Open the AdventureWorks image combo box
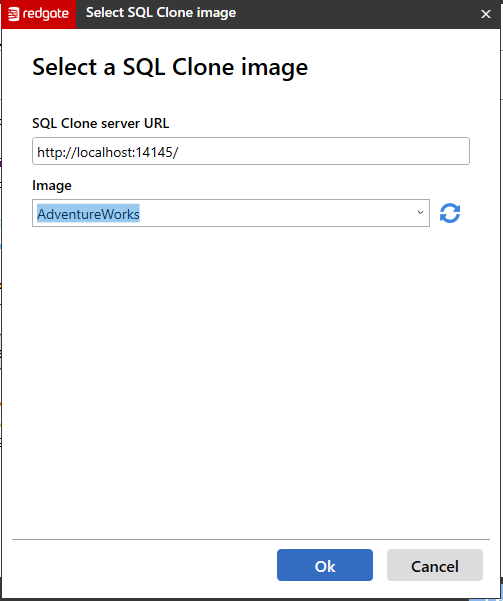The width and height of the screenshot is (503, 601). 231,213
